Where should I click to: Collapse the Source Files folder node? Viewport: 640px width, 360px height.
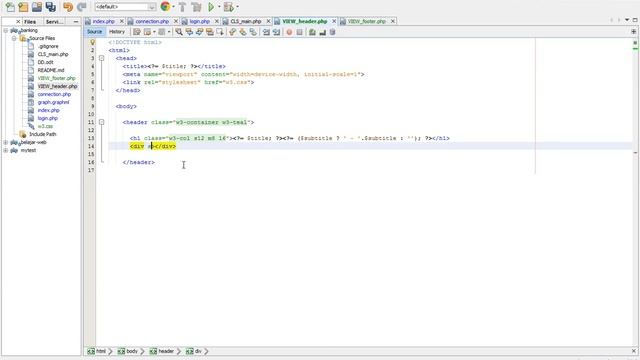[x=14, y=38]
